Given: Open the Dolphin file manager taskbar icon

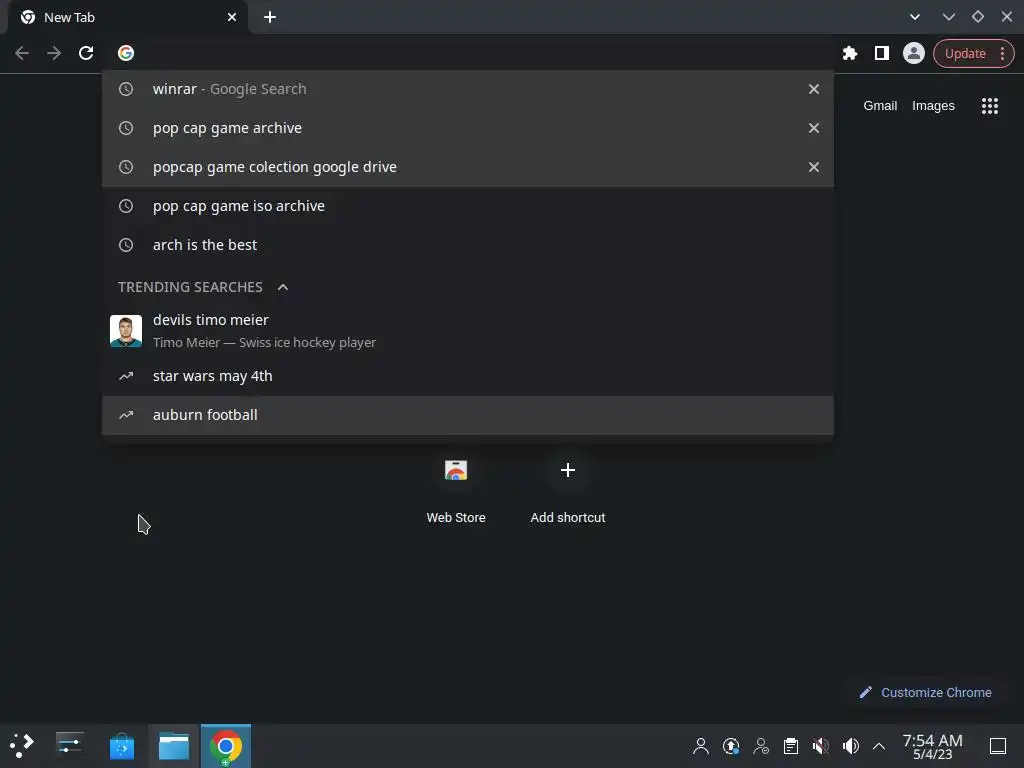Looking at the screenshot, I should [x=174, y=746].
